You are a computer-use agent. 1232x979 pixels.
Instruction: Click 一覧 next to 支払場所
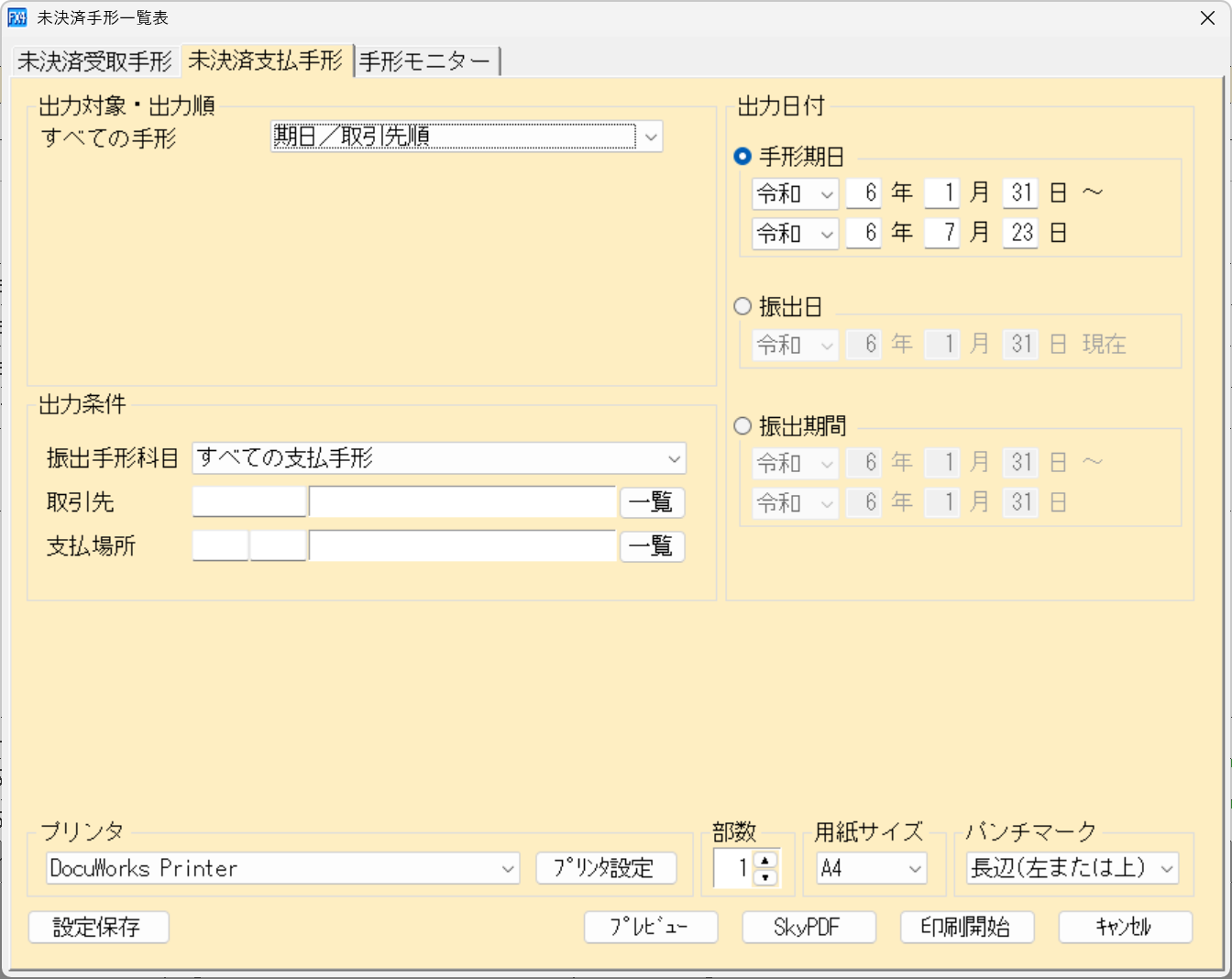coord(652,546)
